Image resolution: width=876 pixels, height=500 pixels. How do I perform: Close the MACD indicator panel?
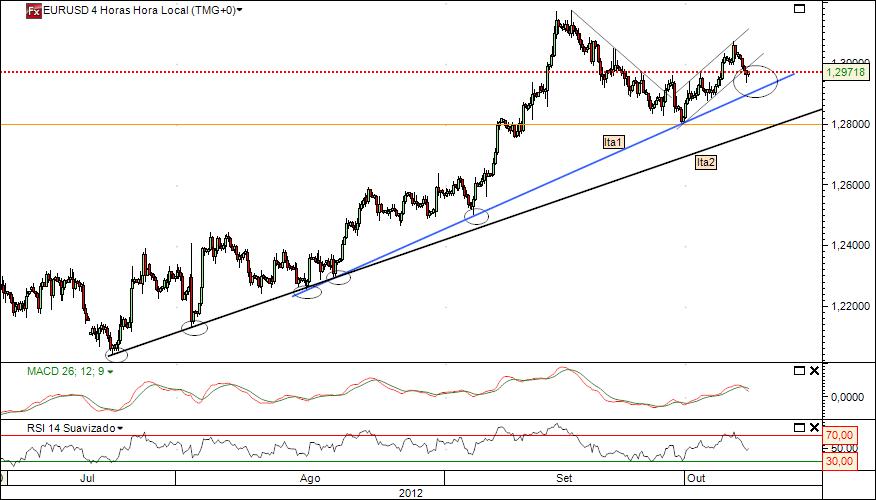pos(814,370)
